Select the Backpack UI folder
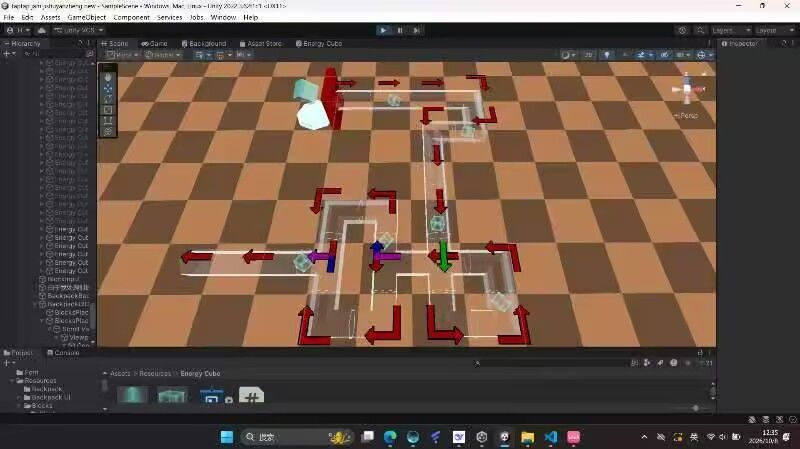 [x=47, y=397]
